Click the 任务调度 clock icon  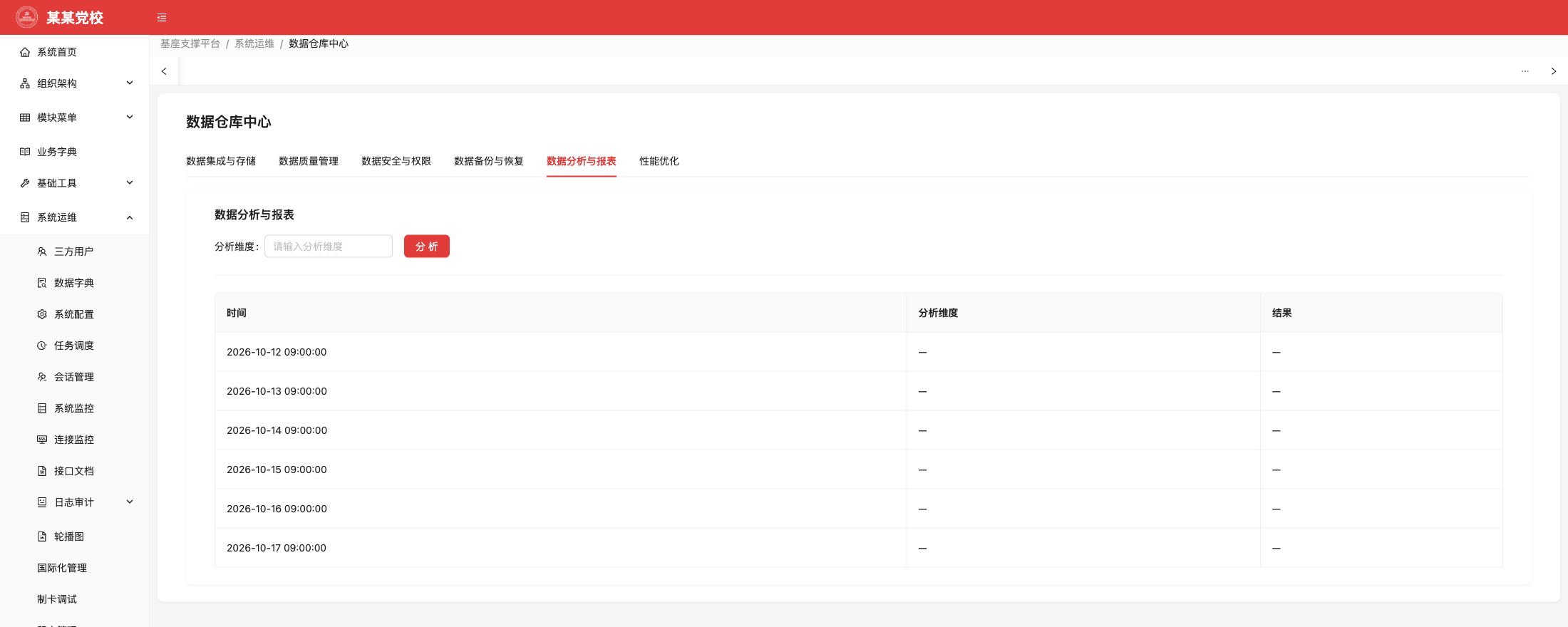point(42,346)
